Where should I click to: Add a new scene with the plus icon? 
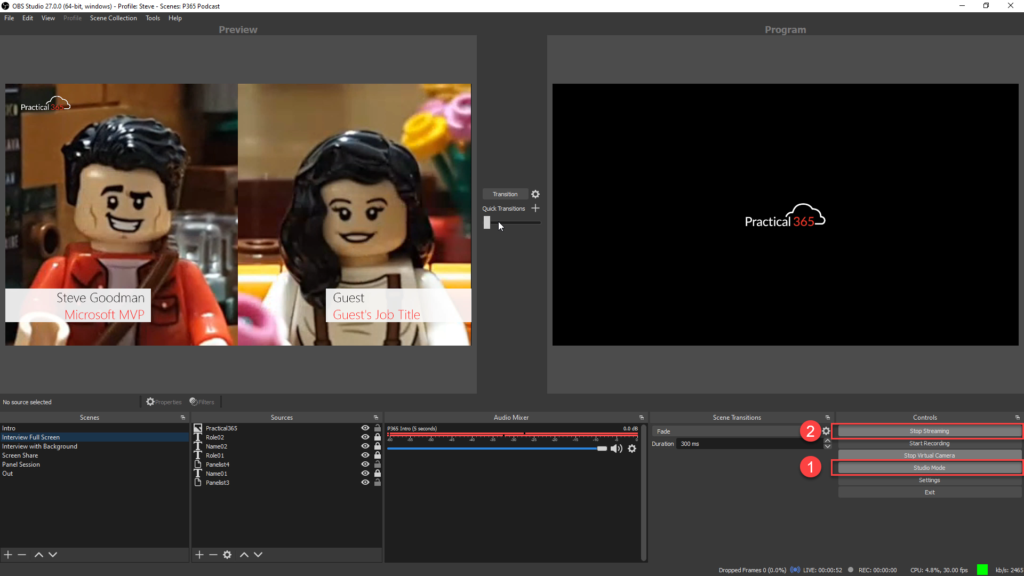(x=8, y=554)
